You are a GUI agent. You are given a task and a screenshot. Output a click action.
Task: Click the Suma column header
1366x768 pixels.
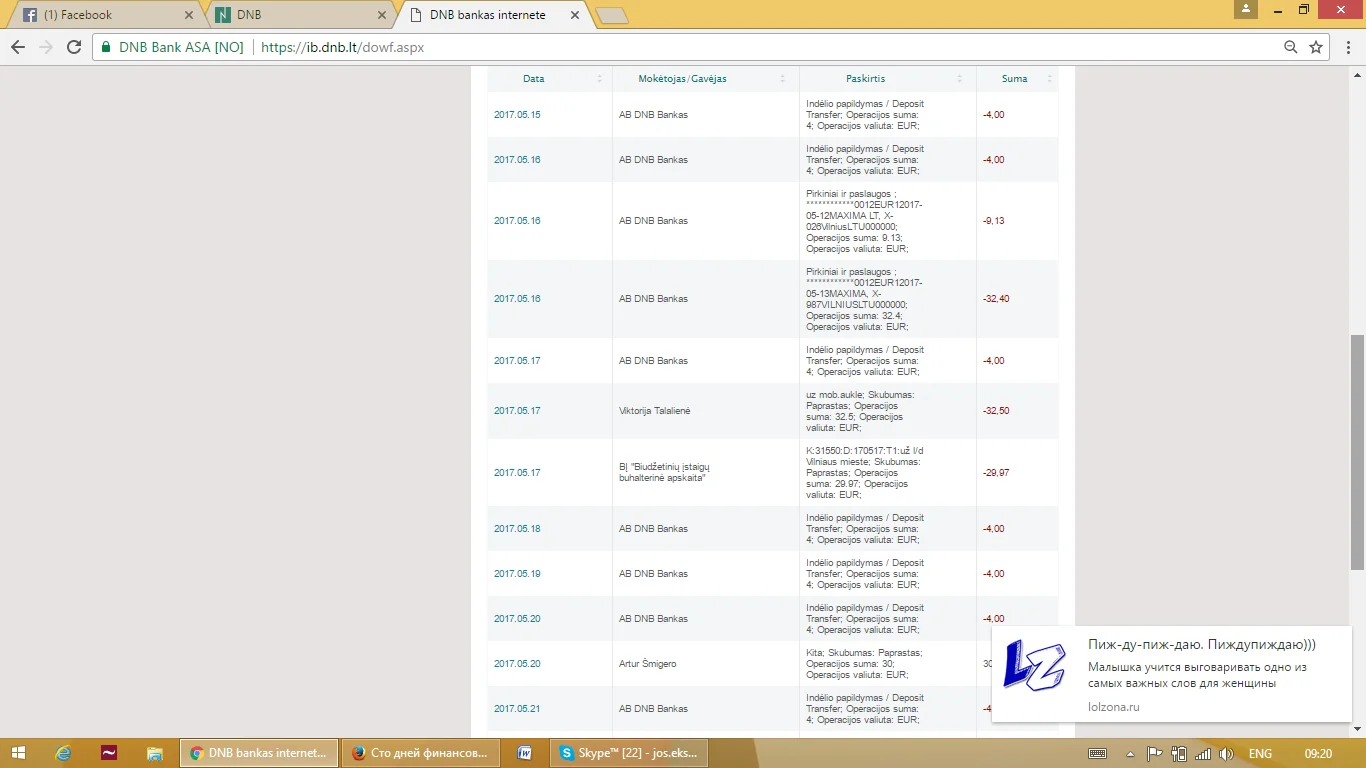click(x=1015, y=79)
